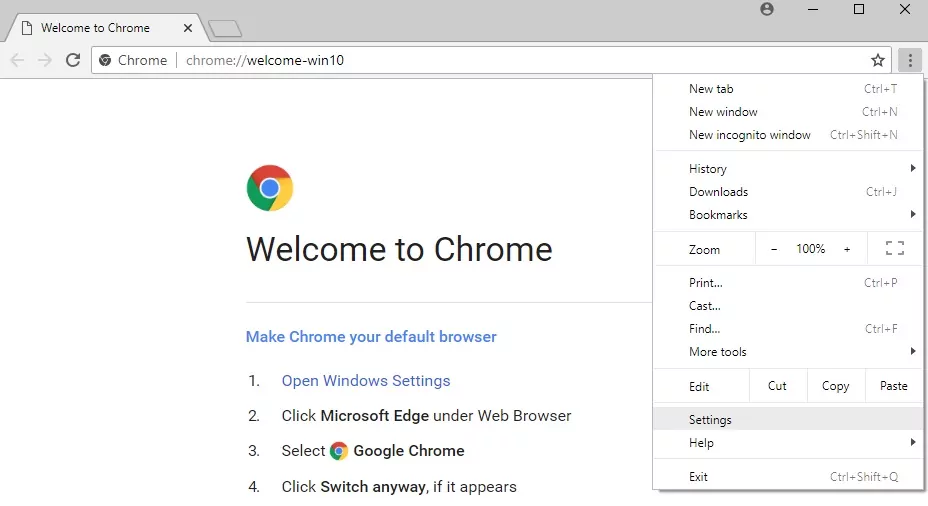Open Downloads from the menu
The width and height of the screenshot is (928, 506).
click(x=788, y=192)
